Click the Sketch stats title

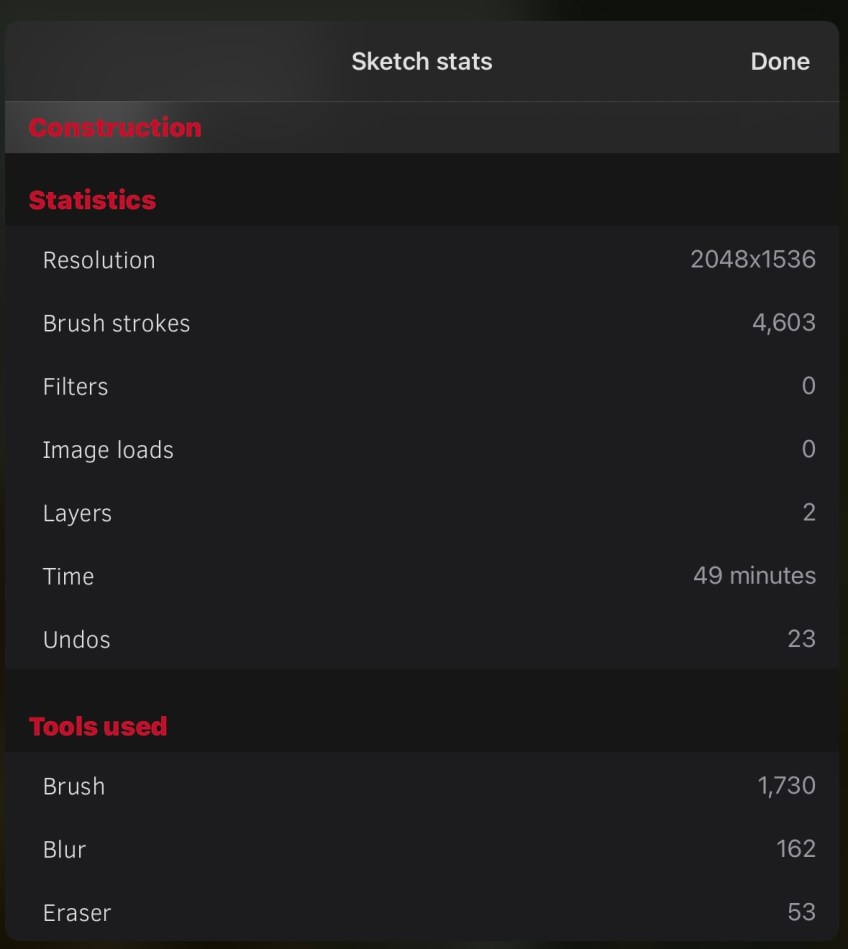pyautogui.click(x=422, y=61)
